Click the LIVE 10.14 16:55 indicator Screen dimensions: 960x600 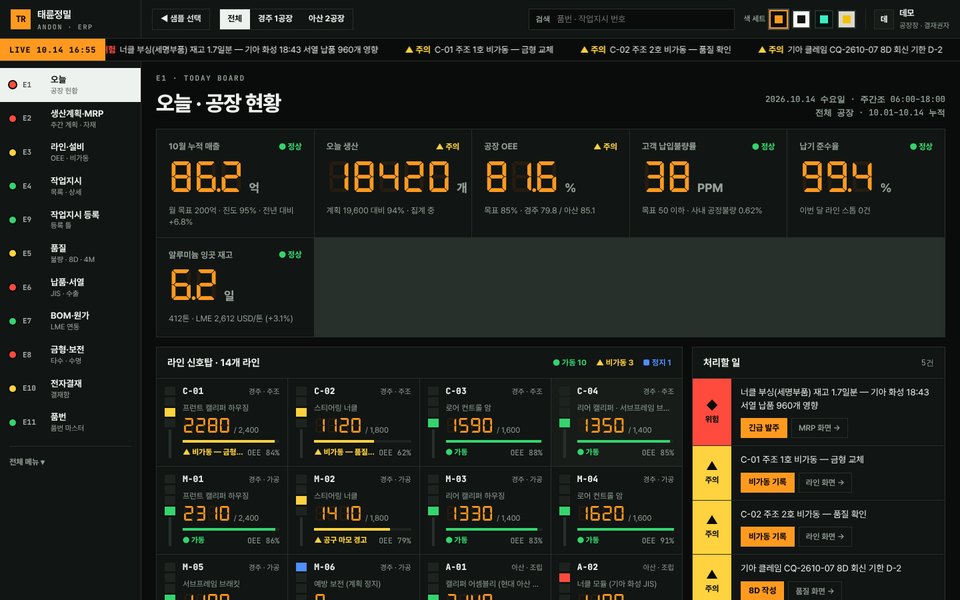coord(53,50)
